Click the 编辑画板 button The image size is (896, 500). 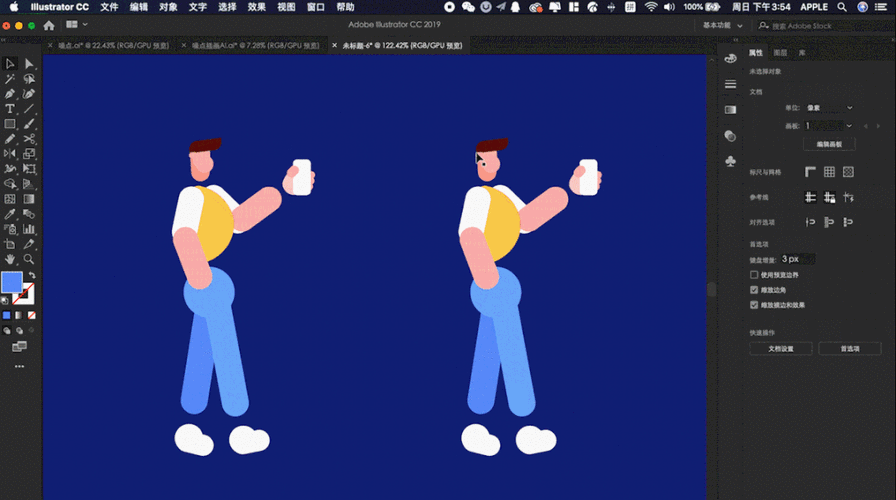[829, 144]
